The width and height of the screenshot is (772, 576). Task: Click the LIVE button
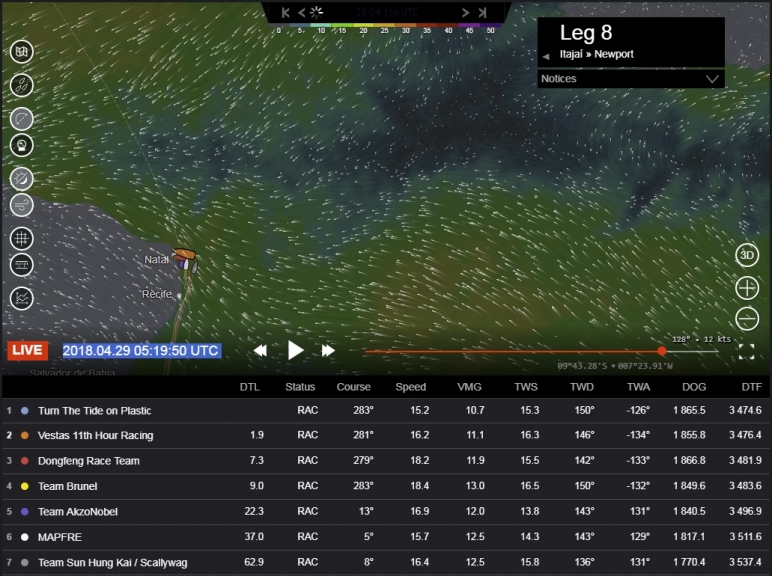click(28, 351)
